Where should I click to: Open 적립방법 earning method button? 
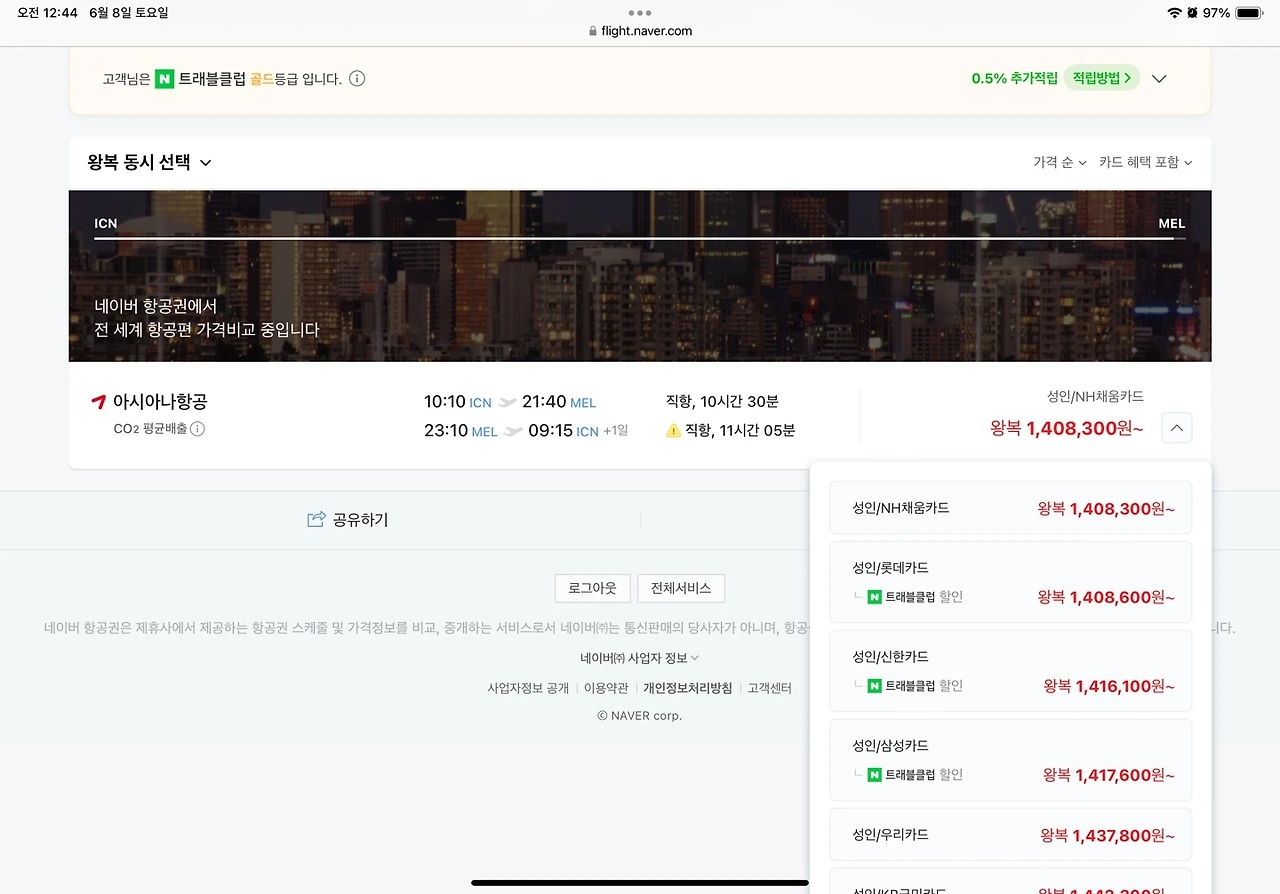[1101, 78]
